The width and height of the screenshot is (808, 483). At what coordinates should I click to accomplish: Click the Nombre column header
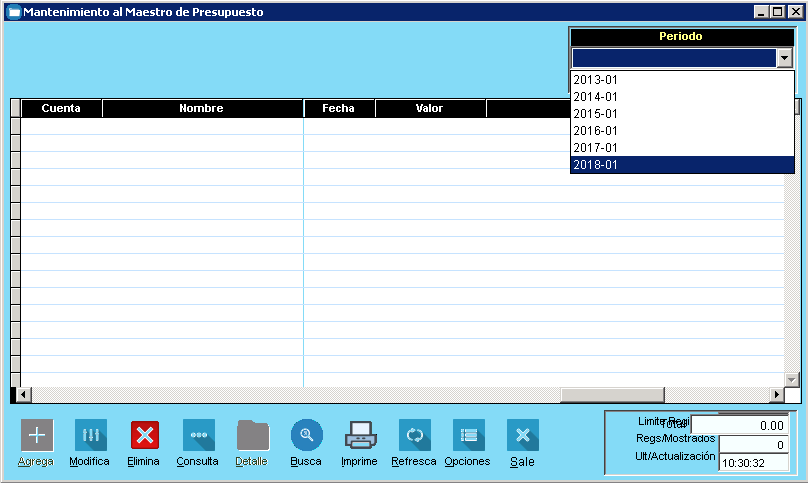[x=201, y=108]
